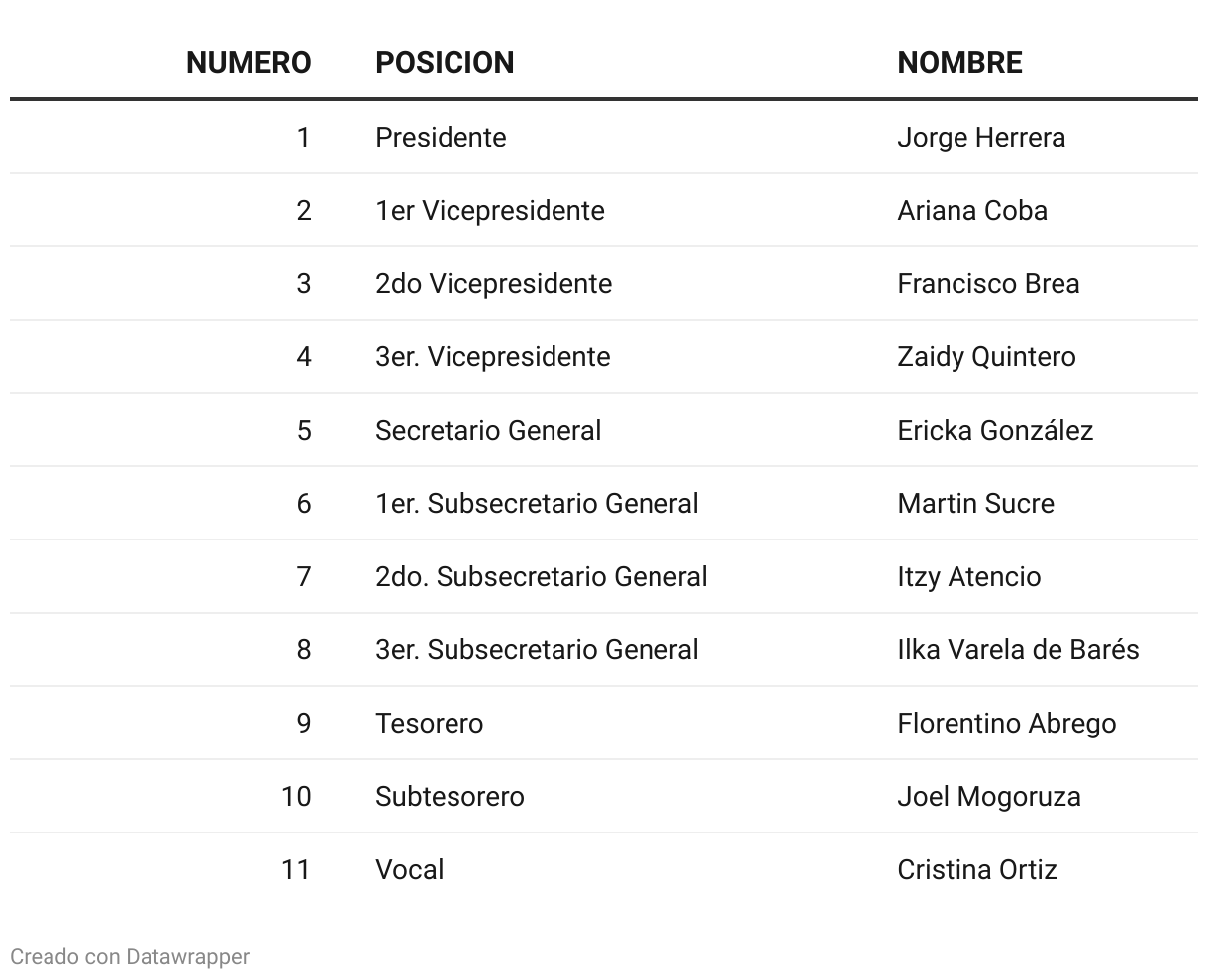
Task: Select the name Jorge Herrera
Action: (x=980, y=137)
